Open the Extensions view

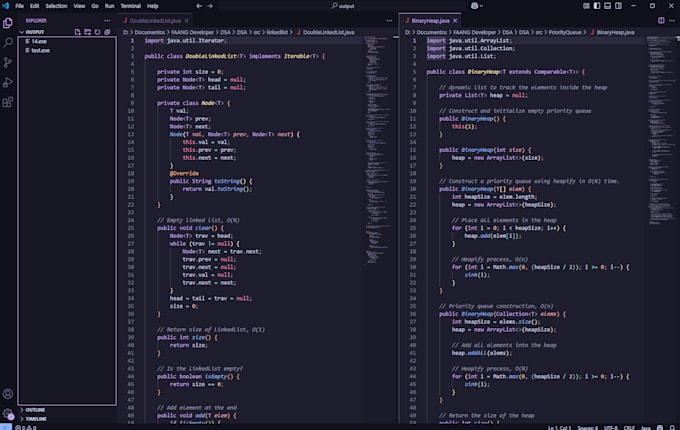tap(8, 102)
